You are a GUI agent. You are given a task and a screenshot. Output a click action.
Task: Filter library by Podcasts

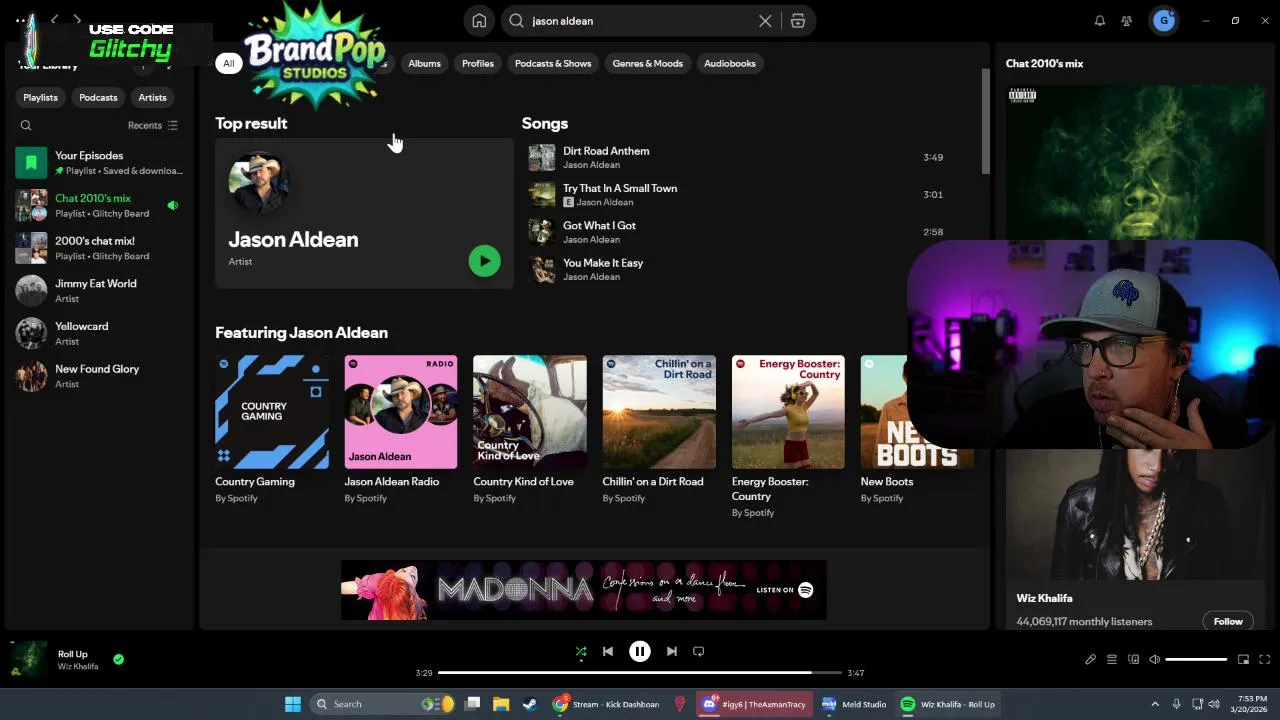point(98,97)
